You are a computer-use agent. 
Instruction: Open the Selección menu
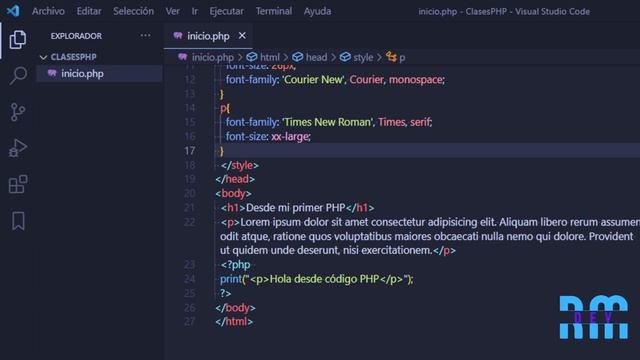(x=133, y=11)
